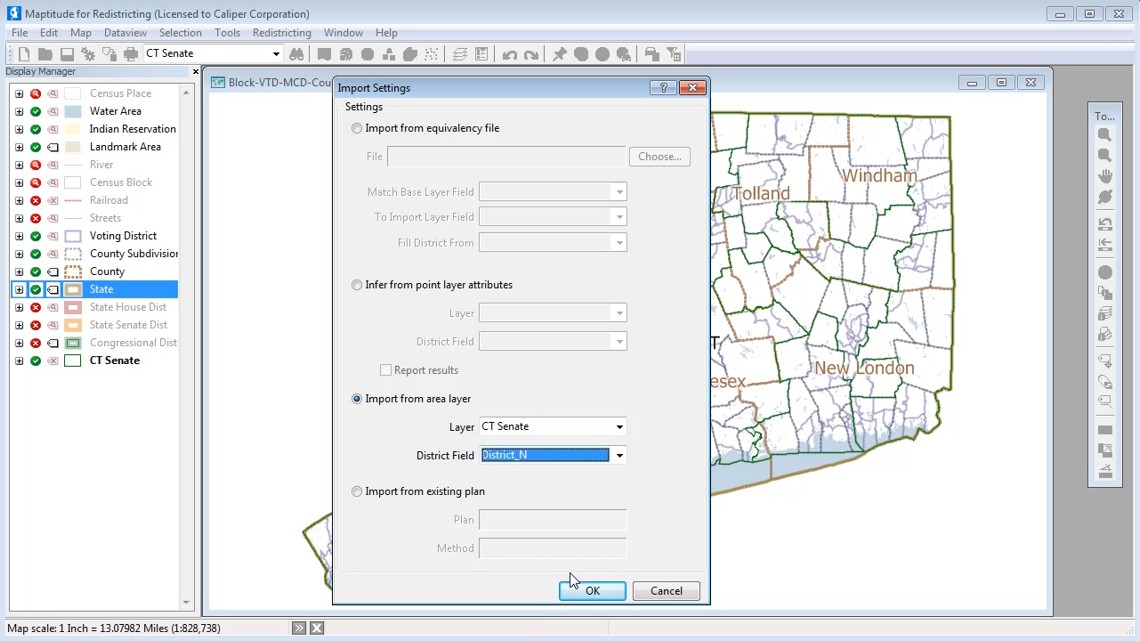Open the Redistricting menu
1140x641 pixels.
[282, 33]
